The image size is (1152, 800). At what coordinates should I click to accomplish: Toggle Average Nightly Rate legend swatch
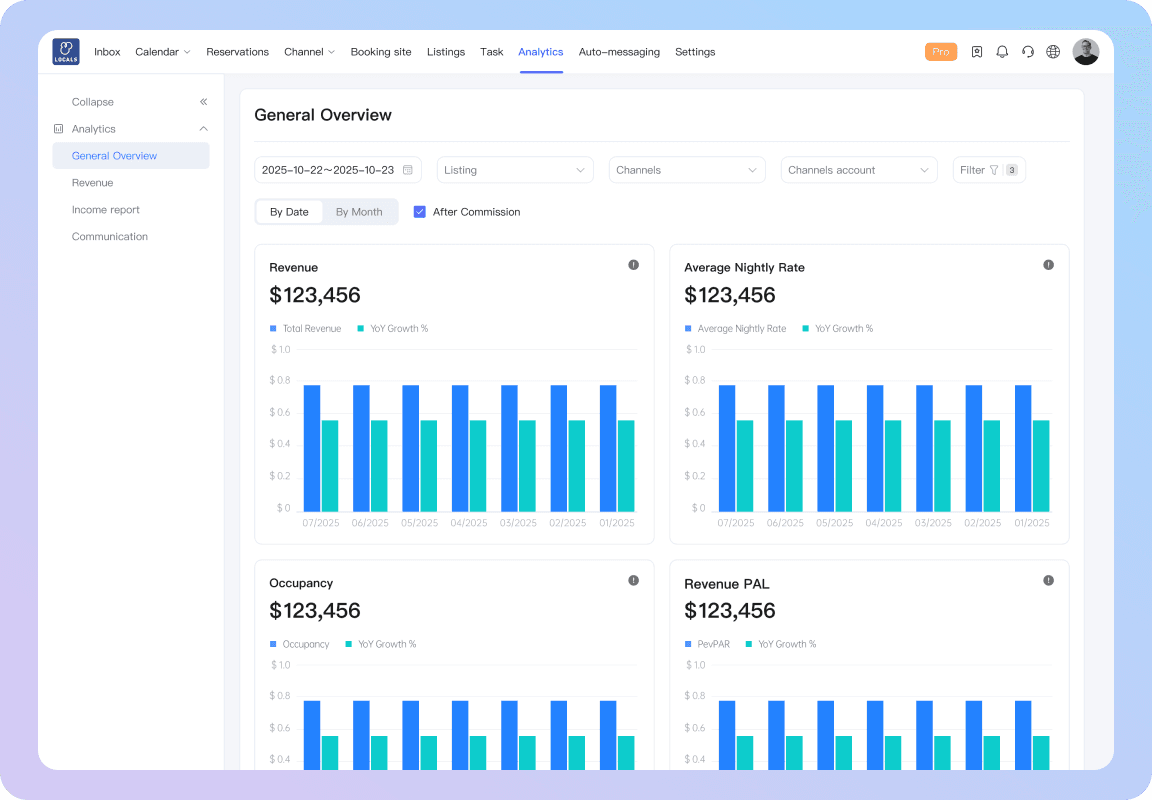click(x=688, y=328)
